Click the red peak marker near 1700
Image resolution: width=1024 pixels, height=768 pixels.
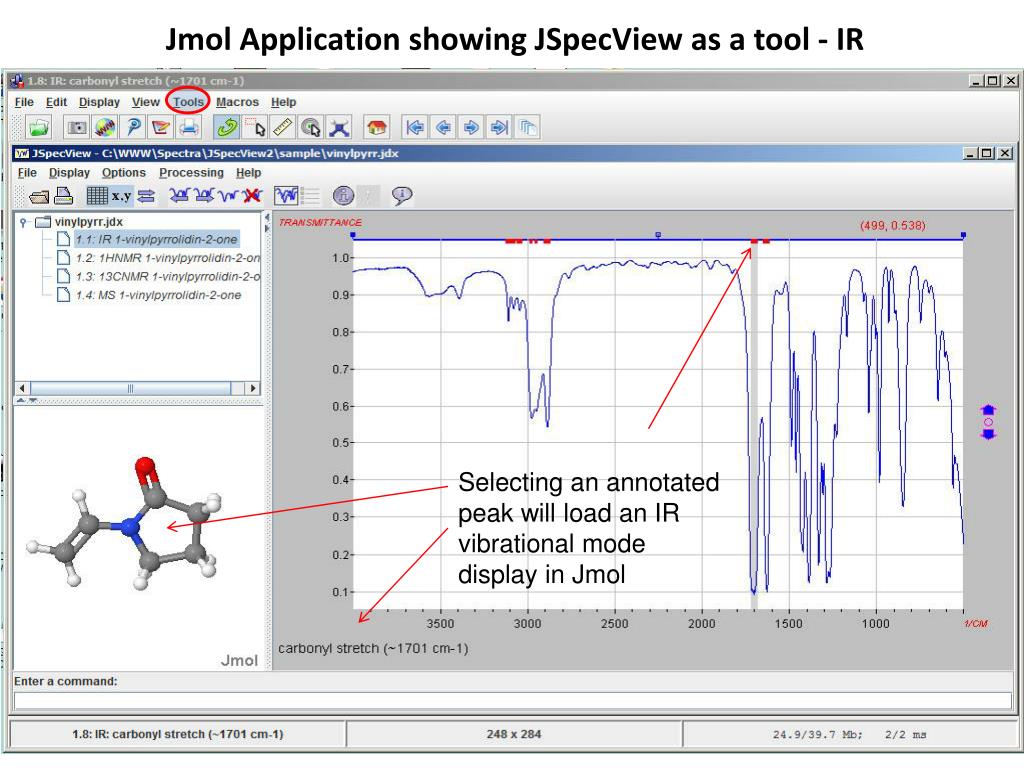(x=754, y=242)
